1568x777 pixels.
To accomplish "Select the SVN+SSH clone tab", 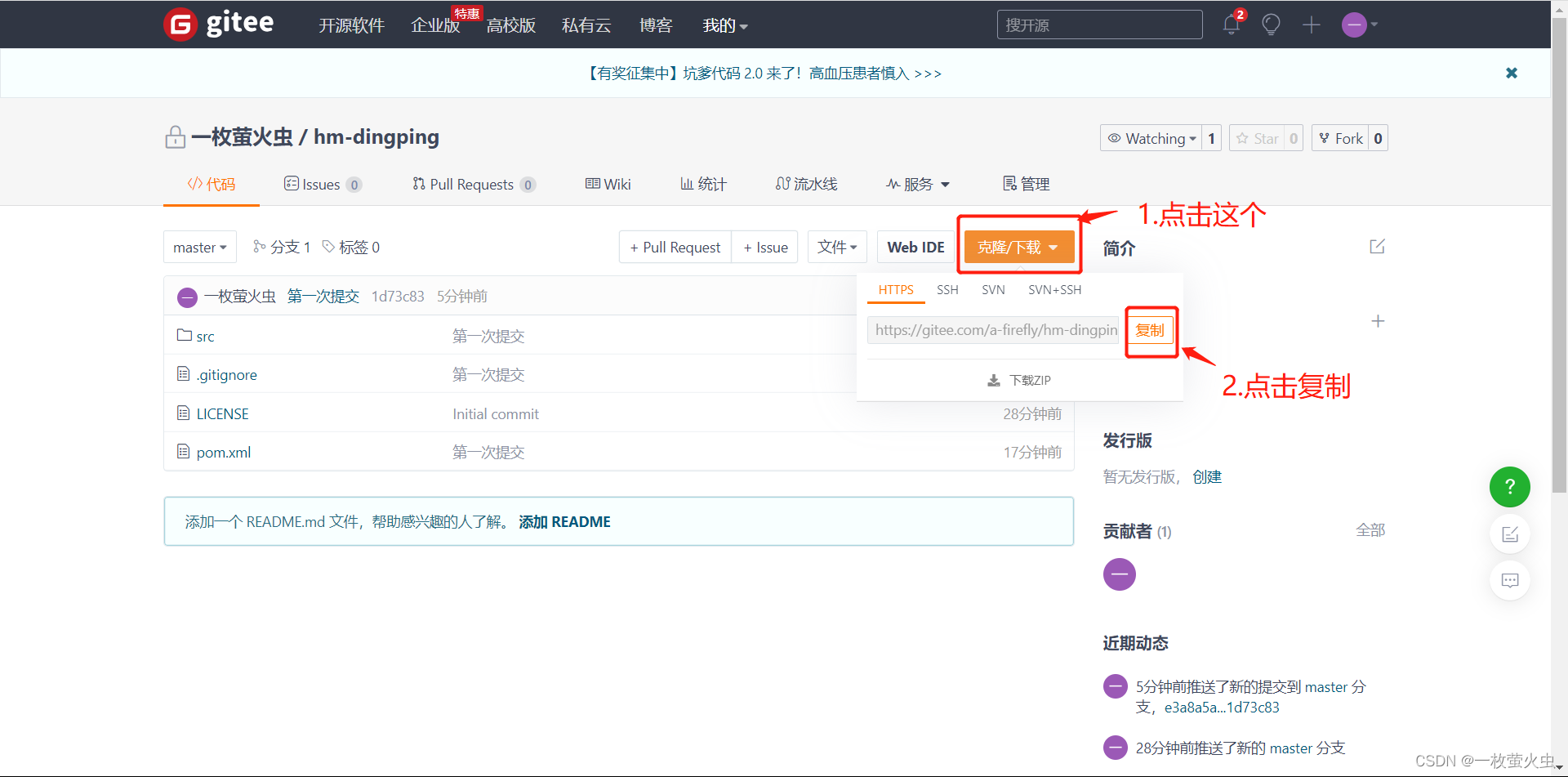I will point(1054,290).
